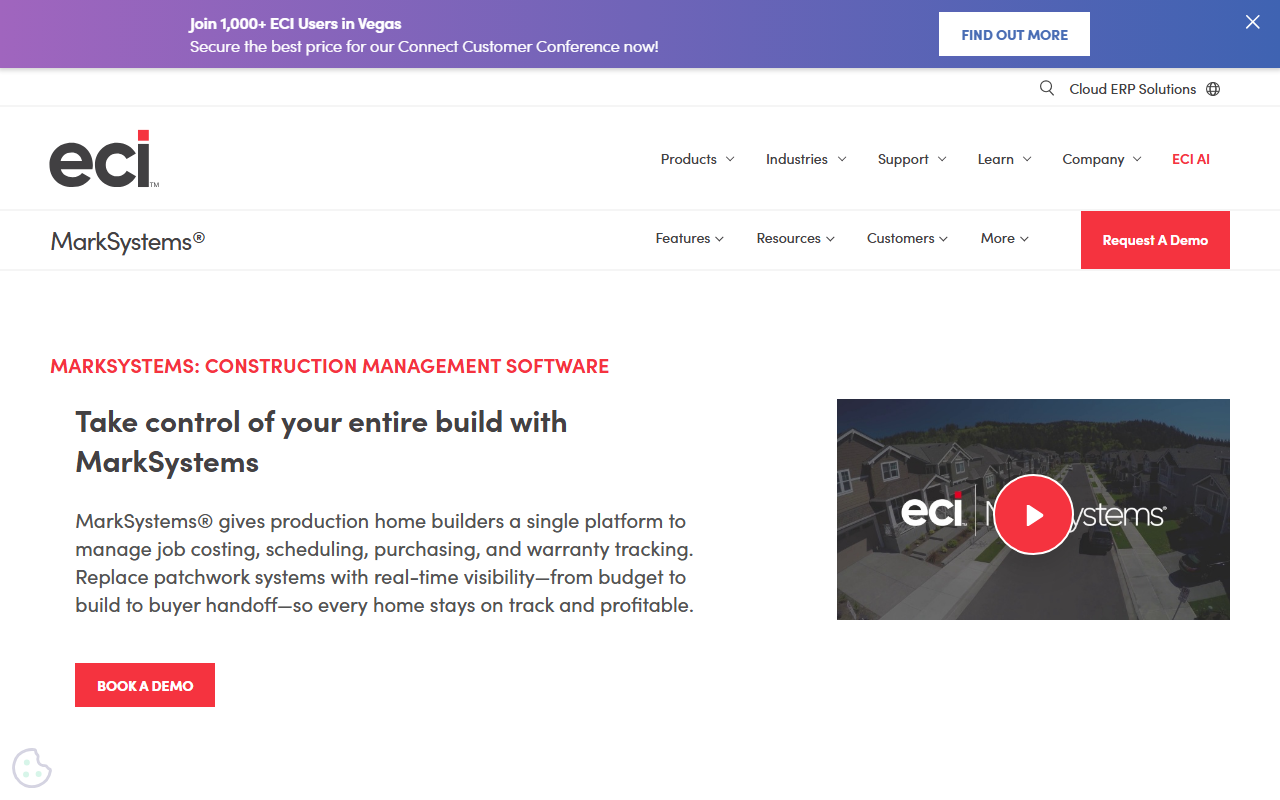
Task: Click the search magnifier icon
Action: point(1047,88)
